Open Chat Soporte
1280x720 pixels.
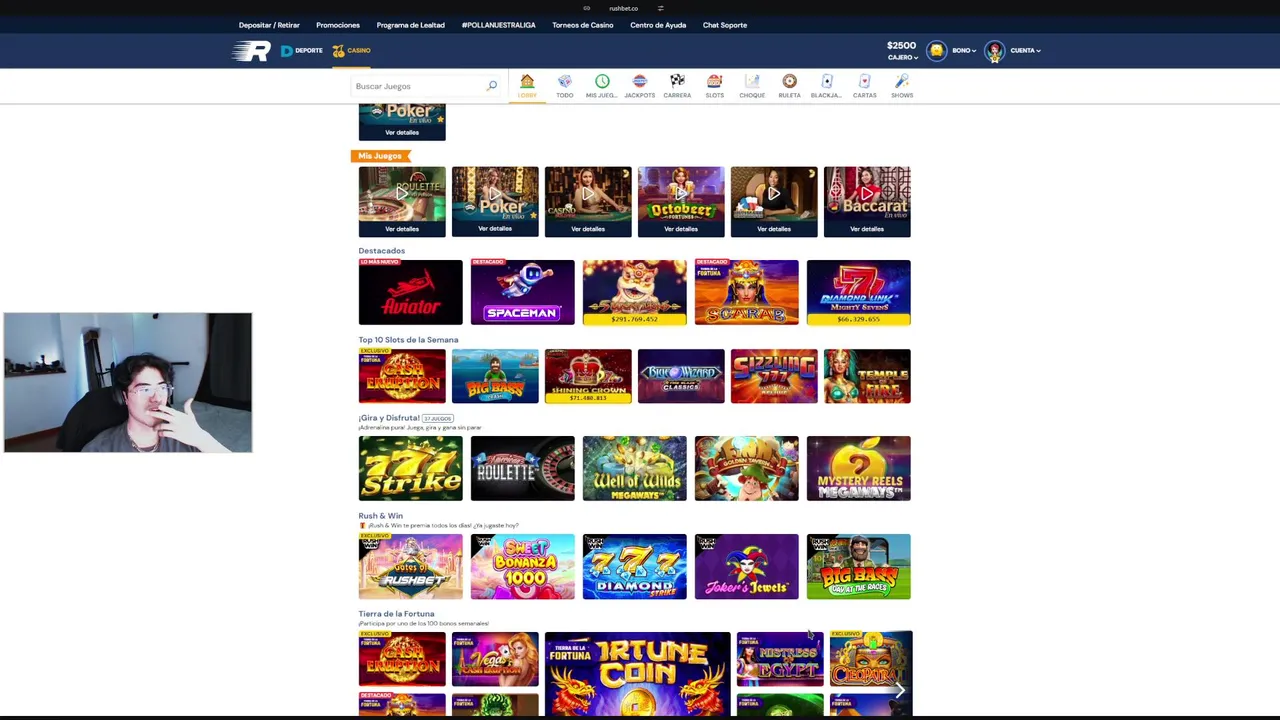(x=725, y=25)
